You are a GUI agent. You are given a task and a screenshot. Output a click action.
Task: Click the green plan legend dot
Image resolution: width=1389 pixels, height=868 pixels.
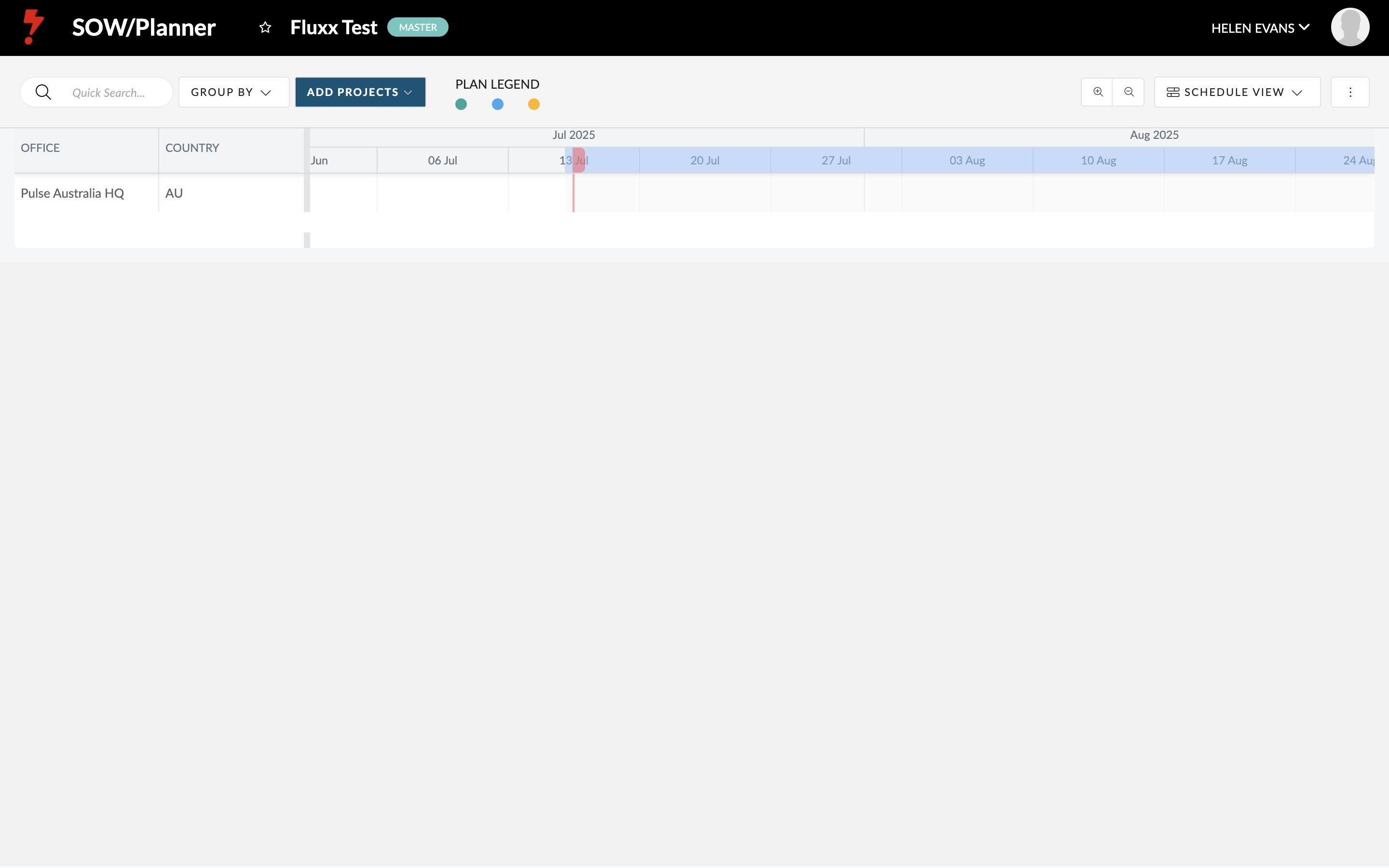pos(461,104)
